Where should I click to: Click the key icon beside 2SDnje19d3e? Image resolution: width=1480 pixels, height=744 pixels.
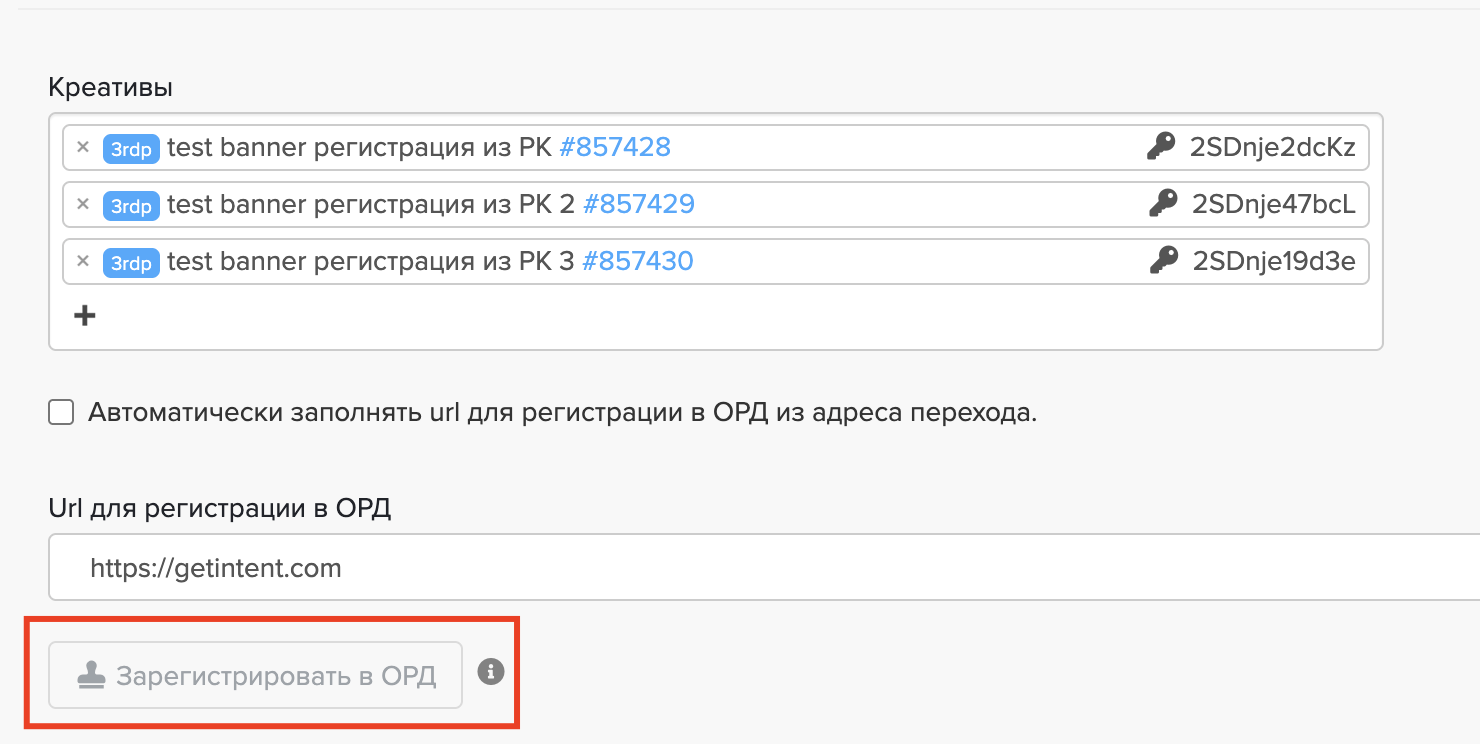pyautogui.click(x=1164, y=262)
